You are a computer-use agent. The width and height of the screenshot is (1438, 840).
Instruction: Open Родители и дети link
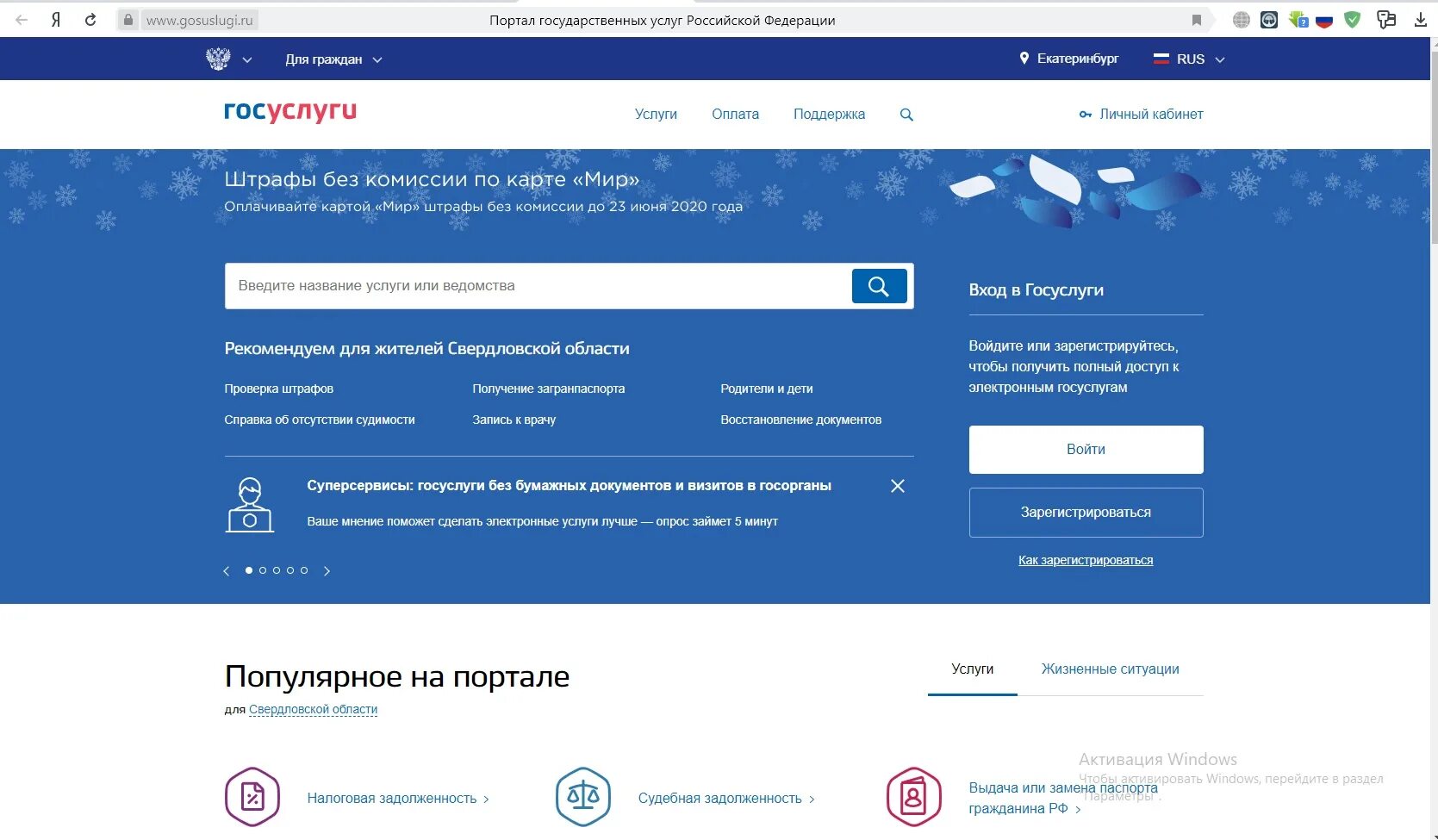pos(766,389)
